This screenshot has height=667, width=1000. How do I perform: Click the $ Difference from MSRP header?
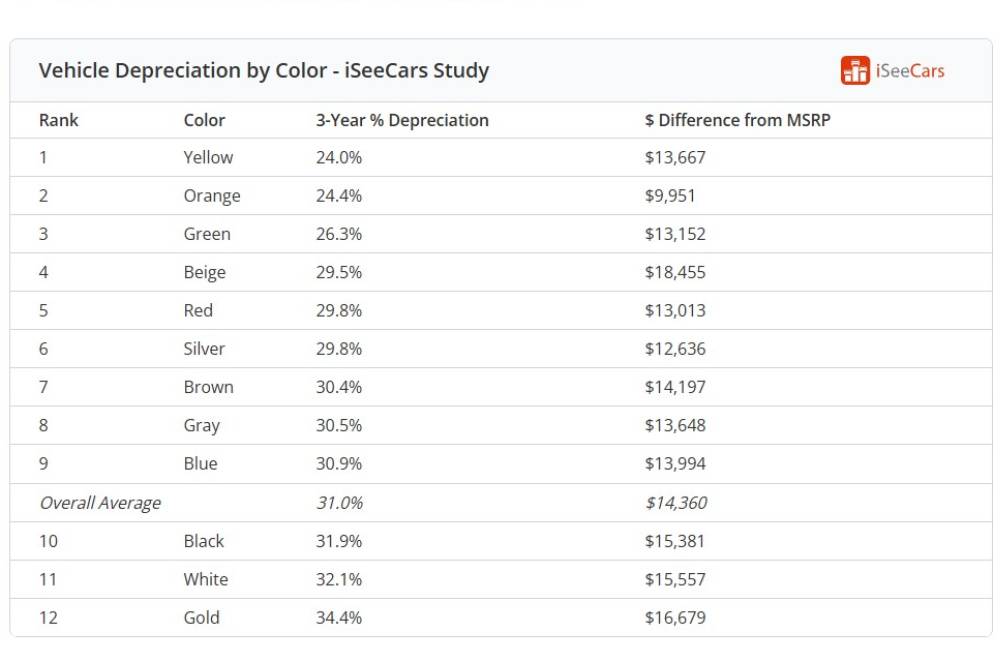click(x=737, y=120)
